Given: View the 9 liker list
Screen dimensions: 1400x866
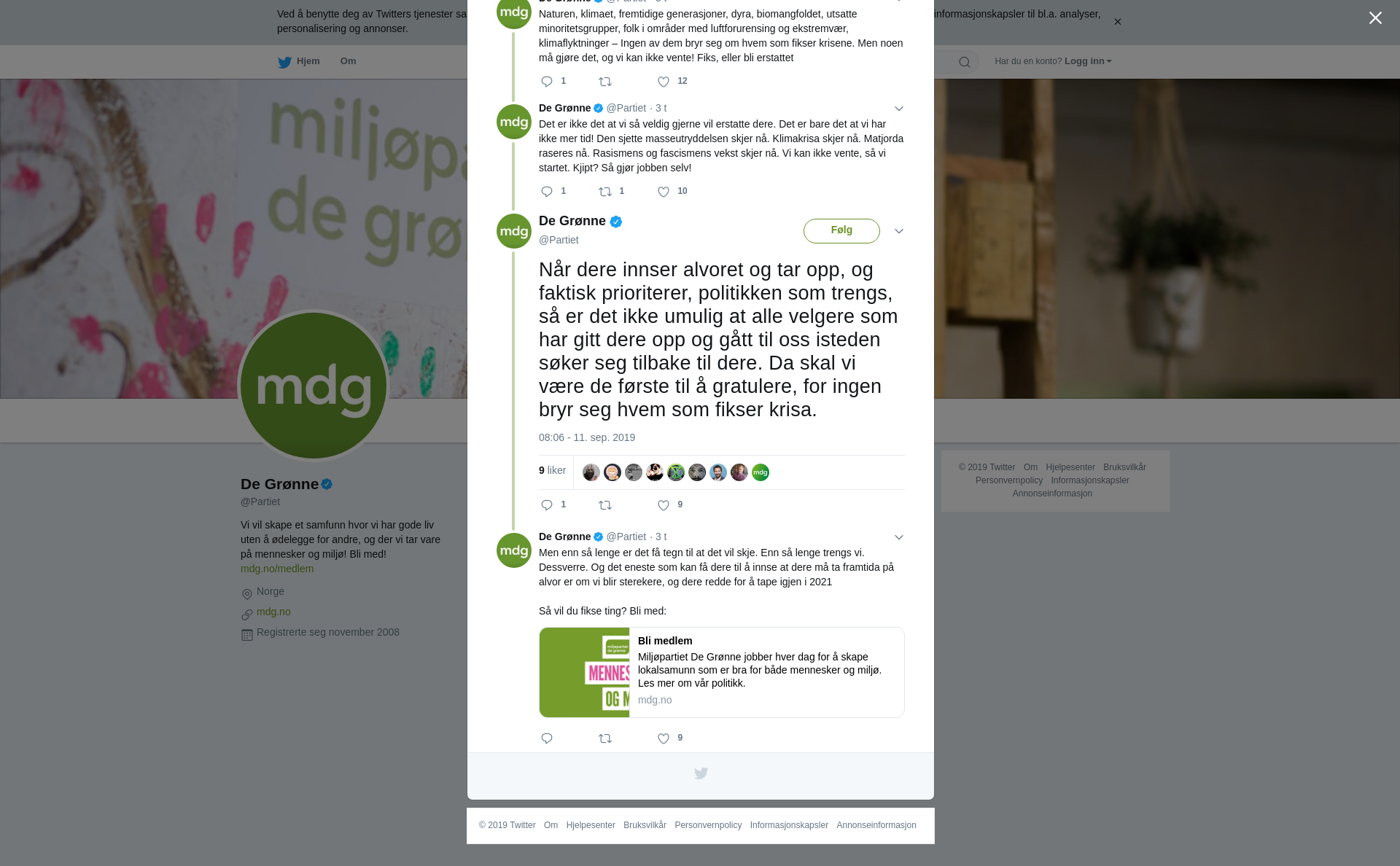Looking at the screenshot, I should 552,471.
